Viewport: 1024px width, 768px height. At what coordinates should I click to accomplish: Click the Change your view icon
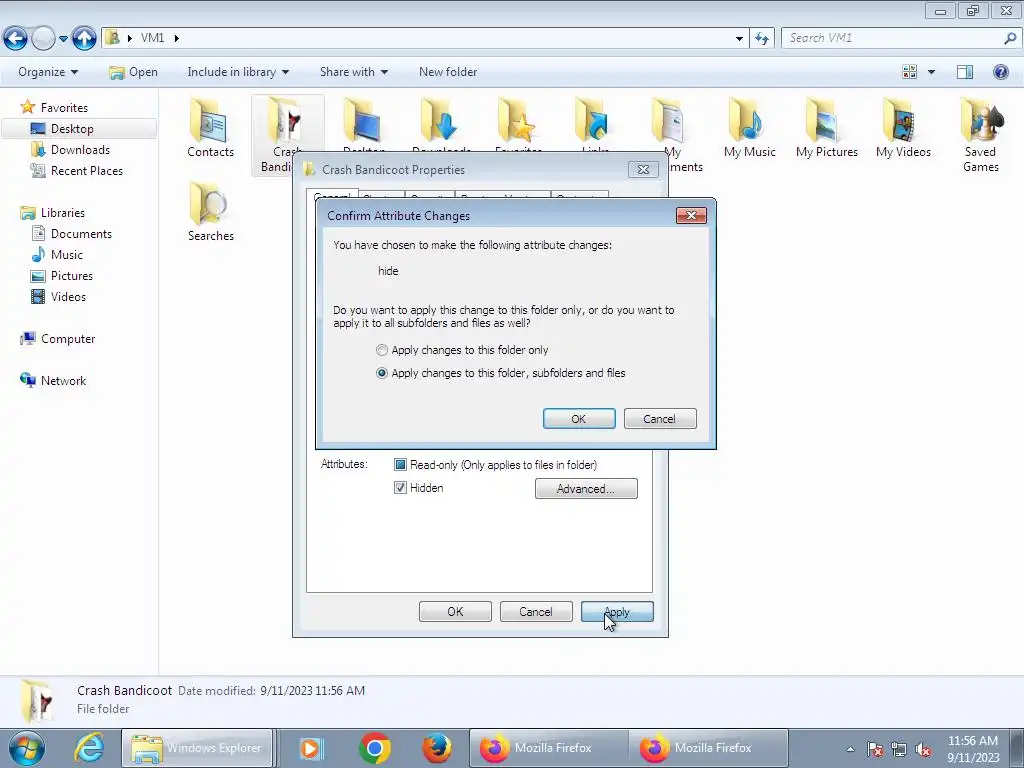coord(909,72)
